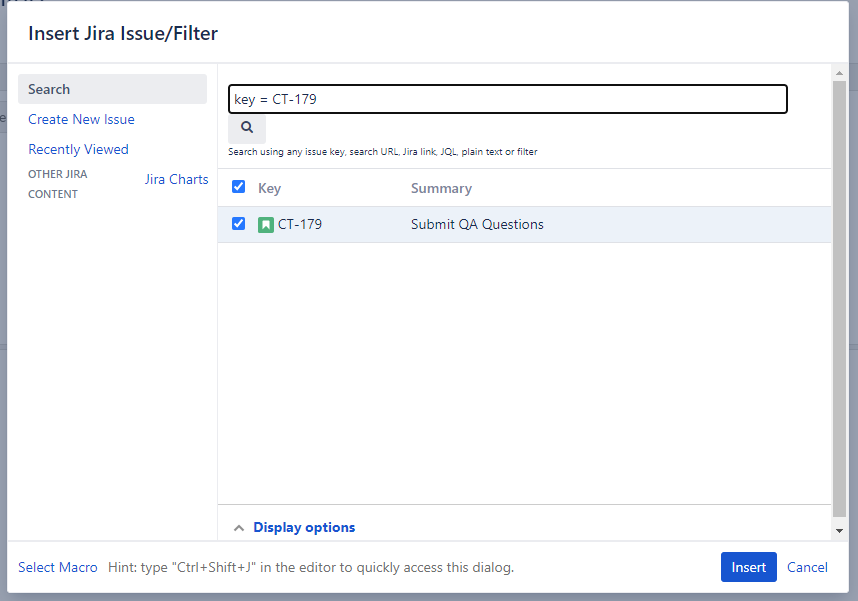Click the Insert button
858x601 pixels.
pyautogui.click(x=749, y=567)
